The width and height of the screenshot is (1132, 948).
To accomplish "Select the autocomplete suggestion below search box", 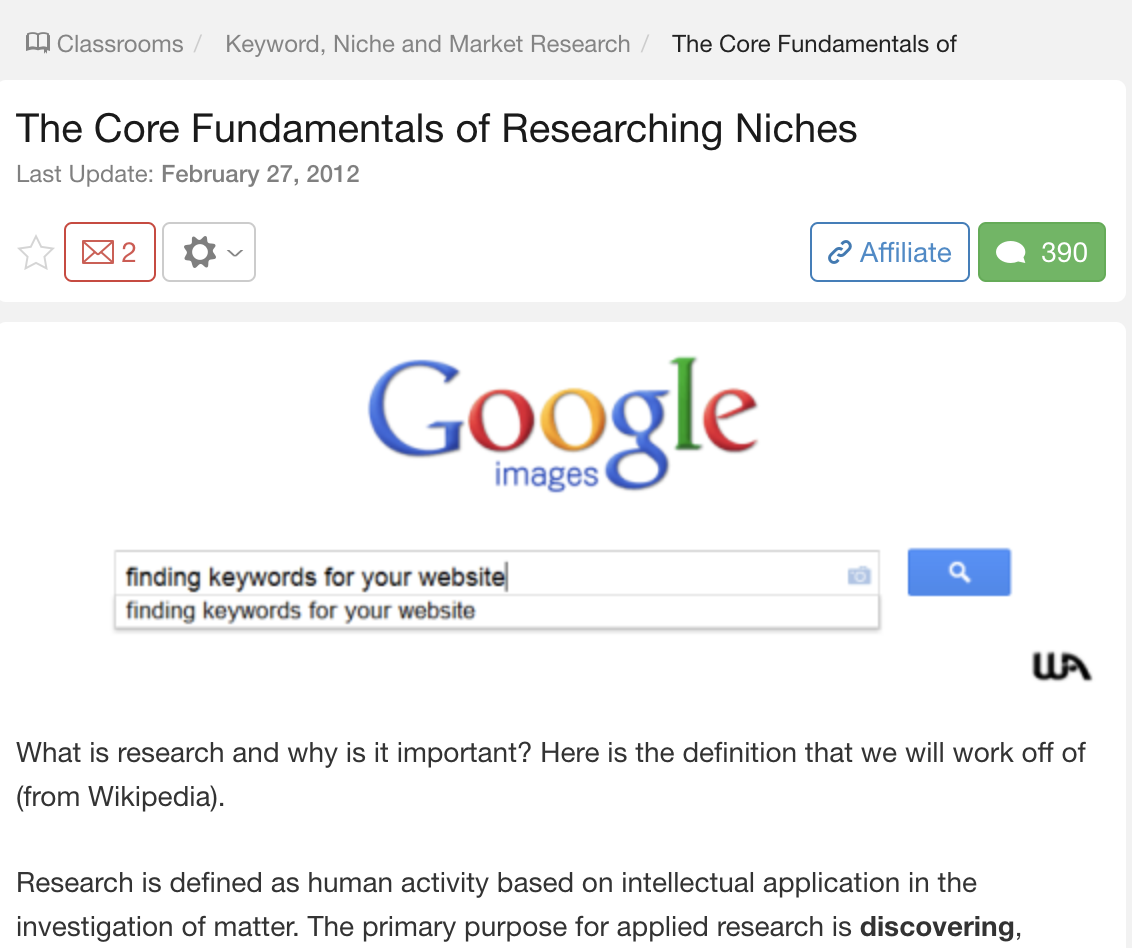I will tap(497, 612).
